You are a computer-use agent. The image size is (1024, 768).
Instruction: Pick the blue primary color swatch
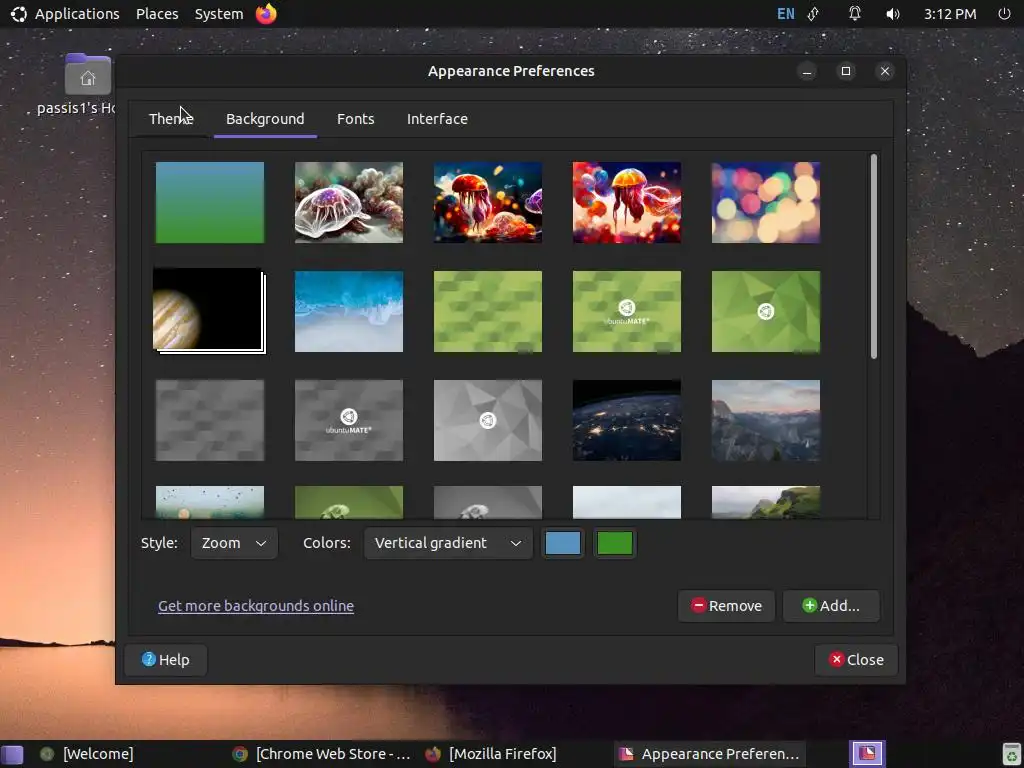click(x=563, y=543)
